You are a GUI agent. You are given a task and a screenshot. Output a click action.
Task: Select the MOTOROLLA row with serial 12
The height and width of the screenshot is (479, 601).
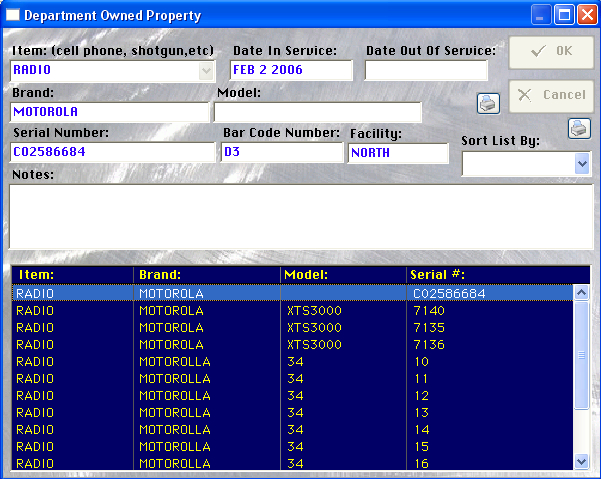[x=292, y=395]
